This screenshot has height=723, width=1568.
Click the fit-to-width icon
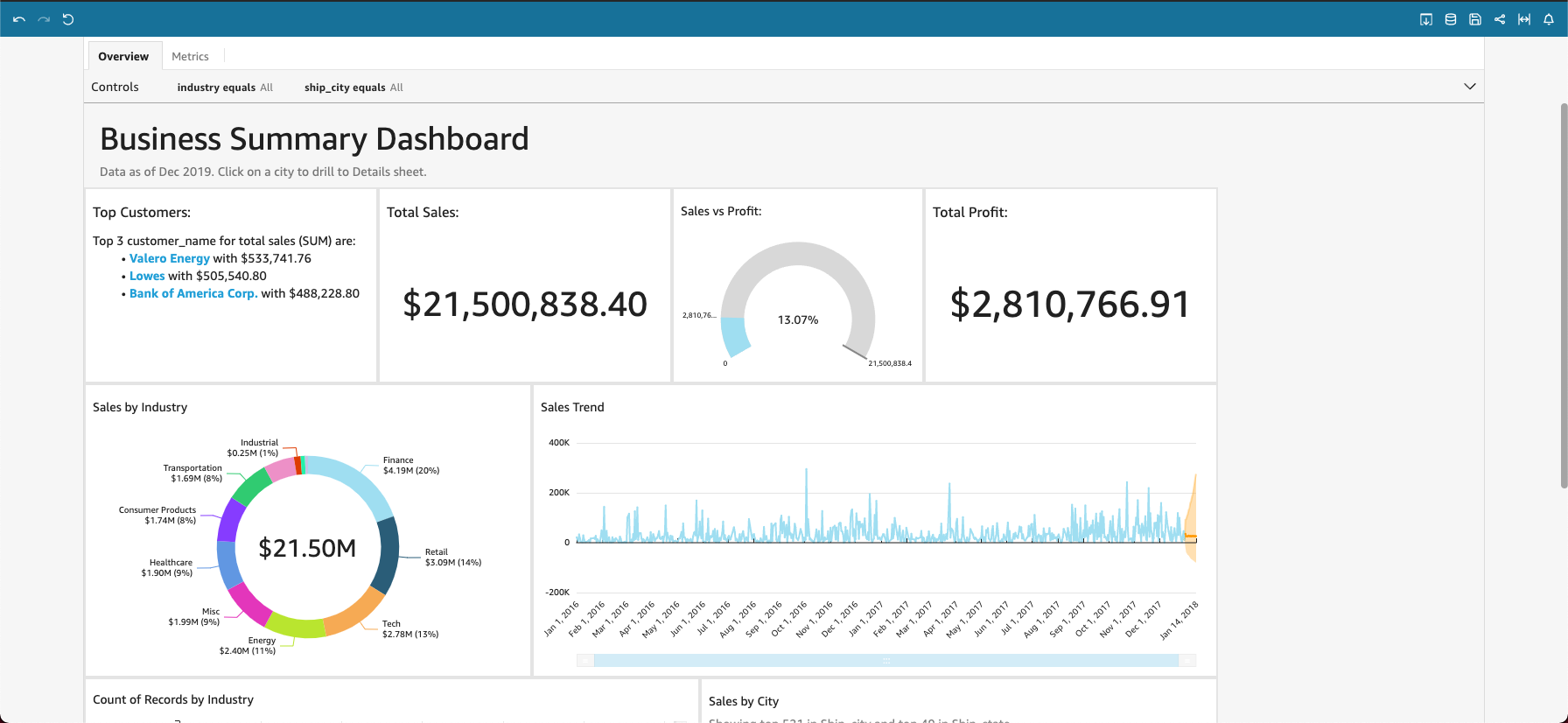click(1524, 19)
